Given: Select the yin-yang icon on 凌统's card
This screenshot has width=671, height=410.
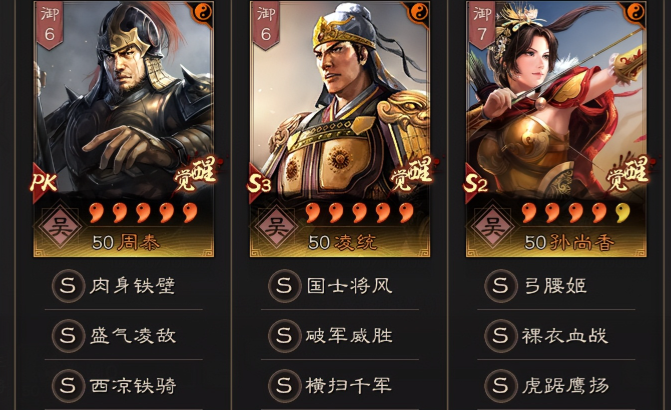Looking at the screenshot, I should 418,12.
